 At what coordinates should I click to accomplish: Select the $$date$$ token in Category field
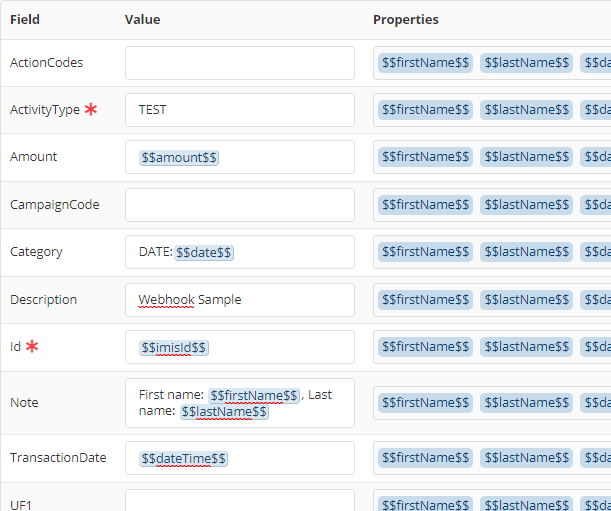coord(204,253)
